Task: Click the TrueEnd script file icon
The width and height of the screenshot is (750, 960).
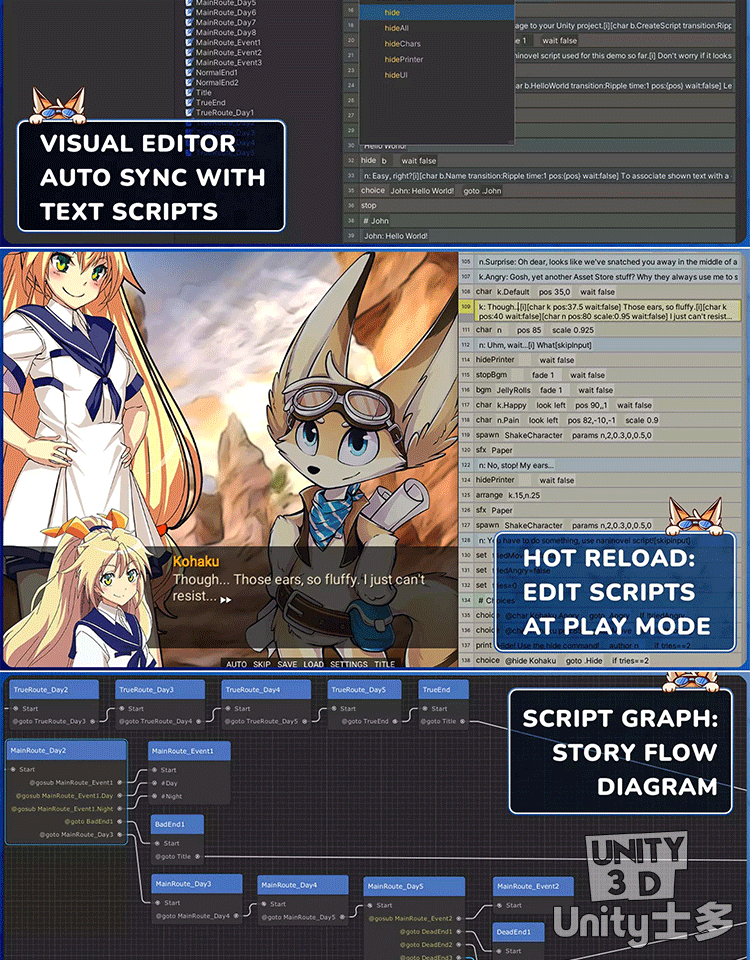Action: pos(190,103)
